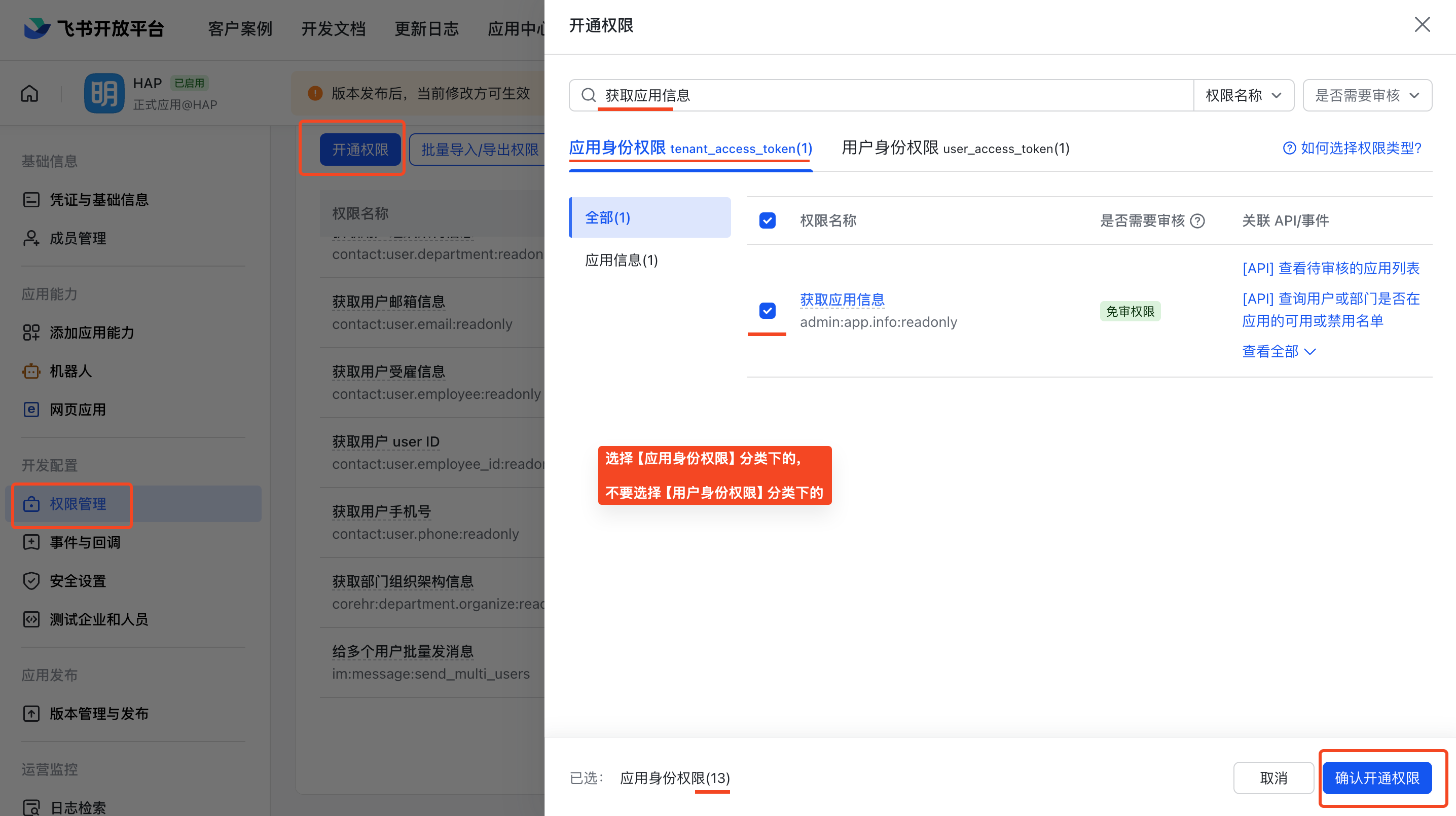Image resolution: width=1456 pixels, height=816 pixels.
Task: Toggle the select-all checkbox in the table header
Action: click(x=767, y=220)
